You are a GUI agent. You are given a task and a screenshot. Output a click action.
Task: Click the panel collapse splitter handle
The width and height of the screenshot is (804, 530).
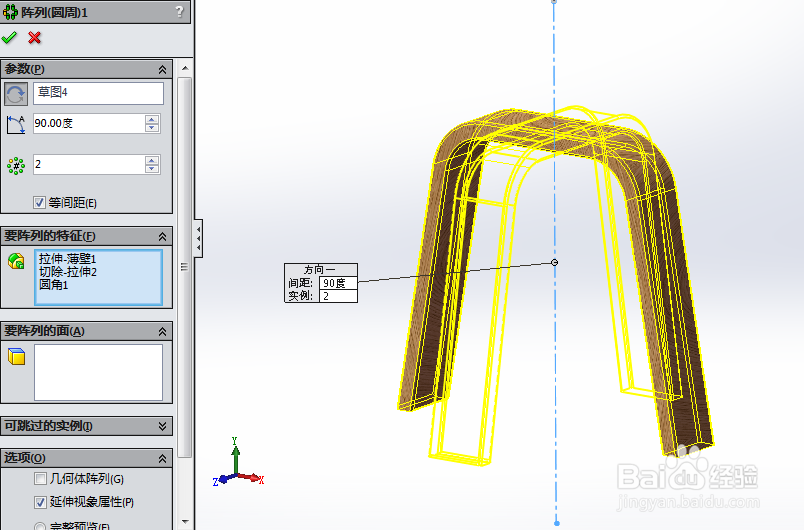click(x=198, y=238)
